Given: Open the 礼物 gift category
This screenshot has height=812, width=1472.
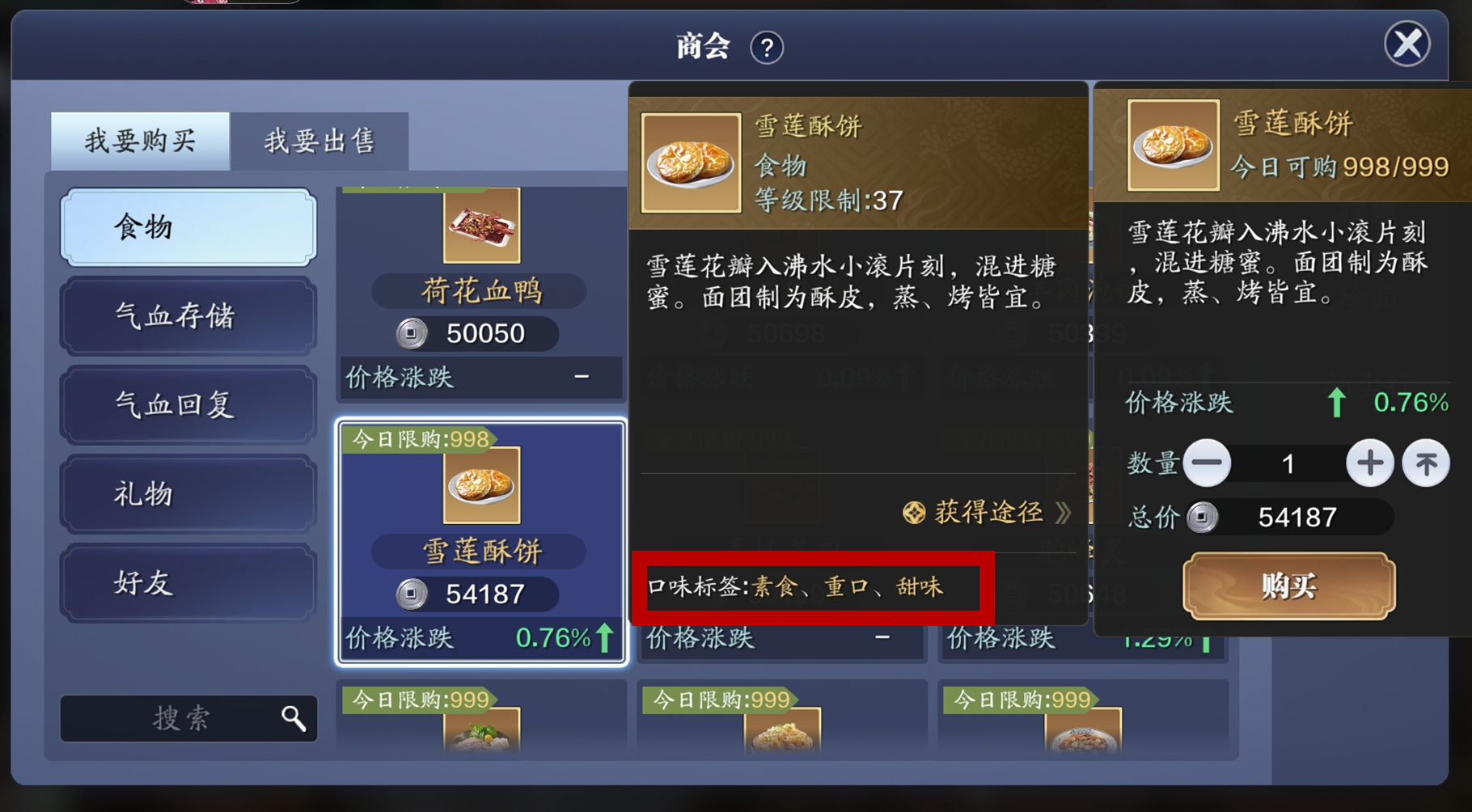Looking at the screenshot, I should pyautogui.click(x=188, y=494).
